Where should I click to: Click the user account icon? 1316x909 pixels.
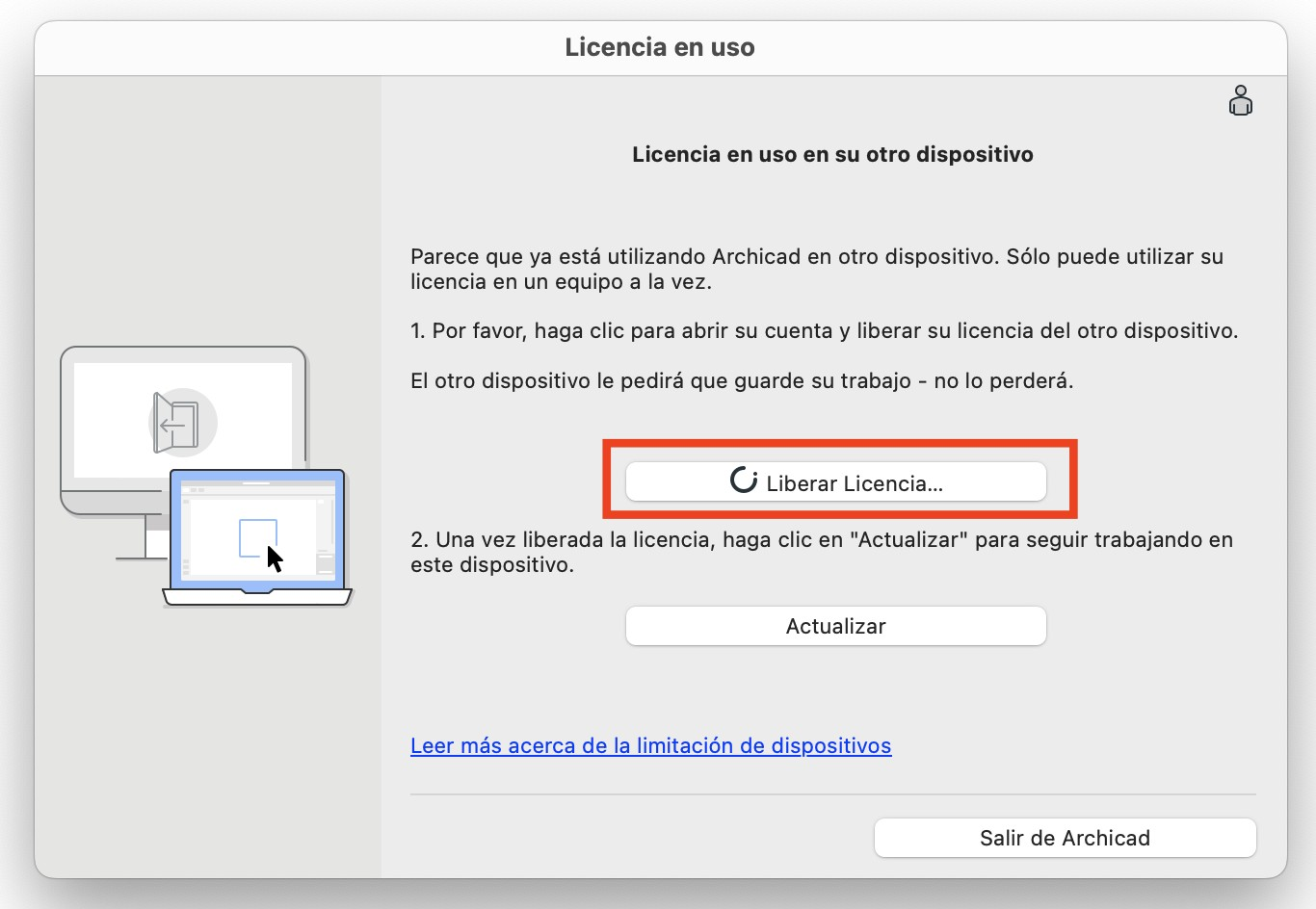click(1240, 101)
